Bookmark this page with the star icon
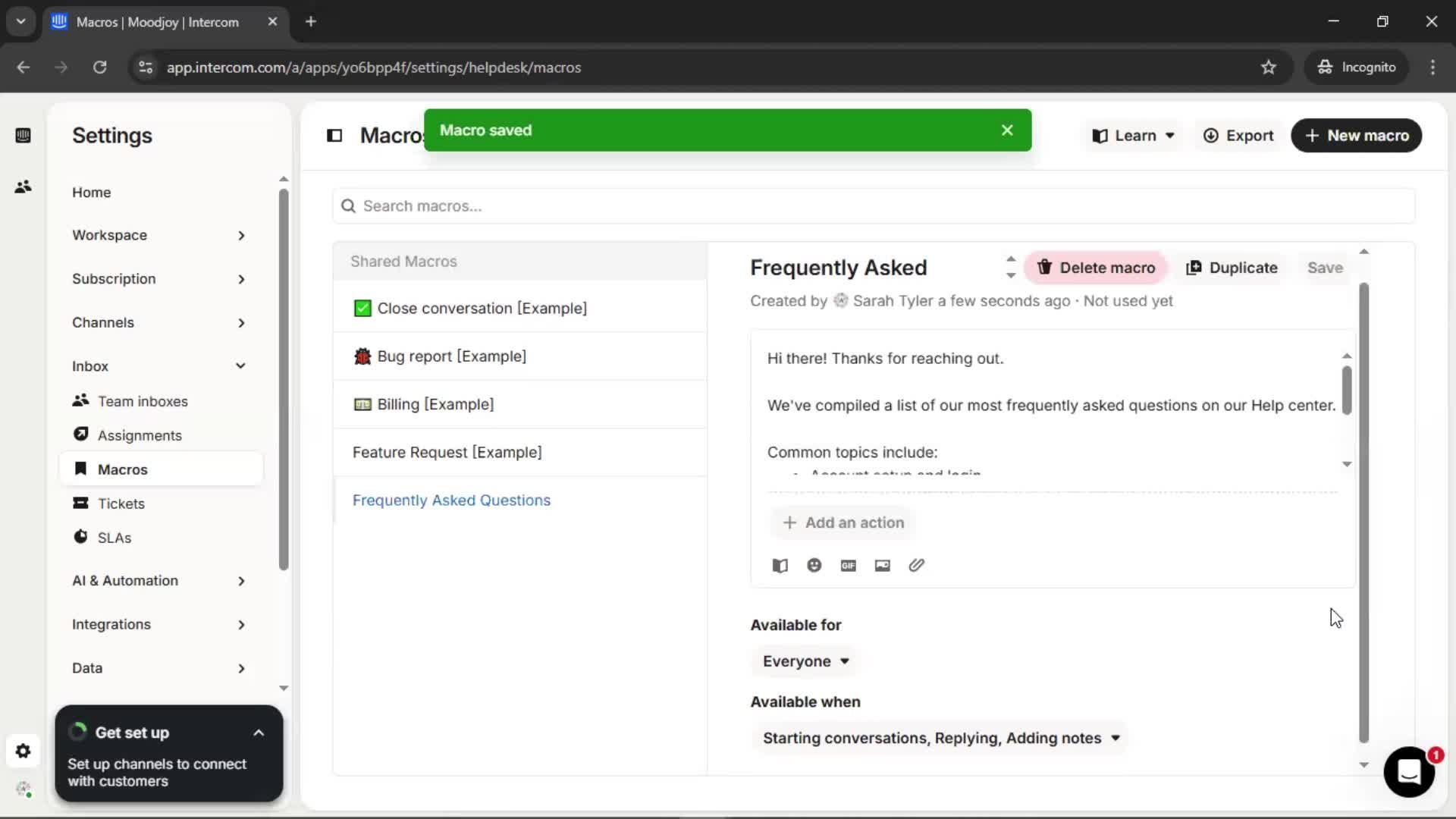The image size is (1456, 819). pos(1269,67)
